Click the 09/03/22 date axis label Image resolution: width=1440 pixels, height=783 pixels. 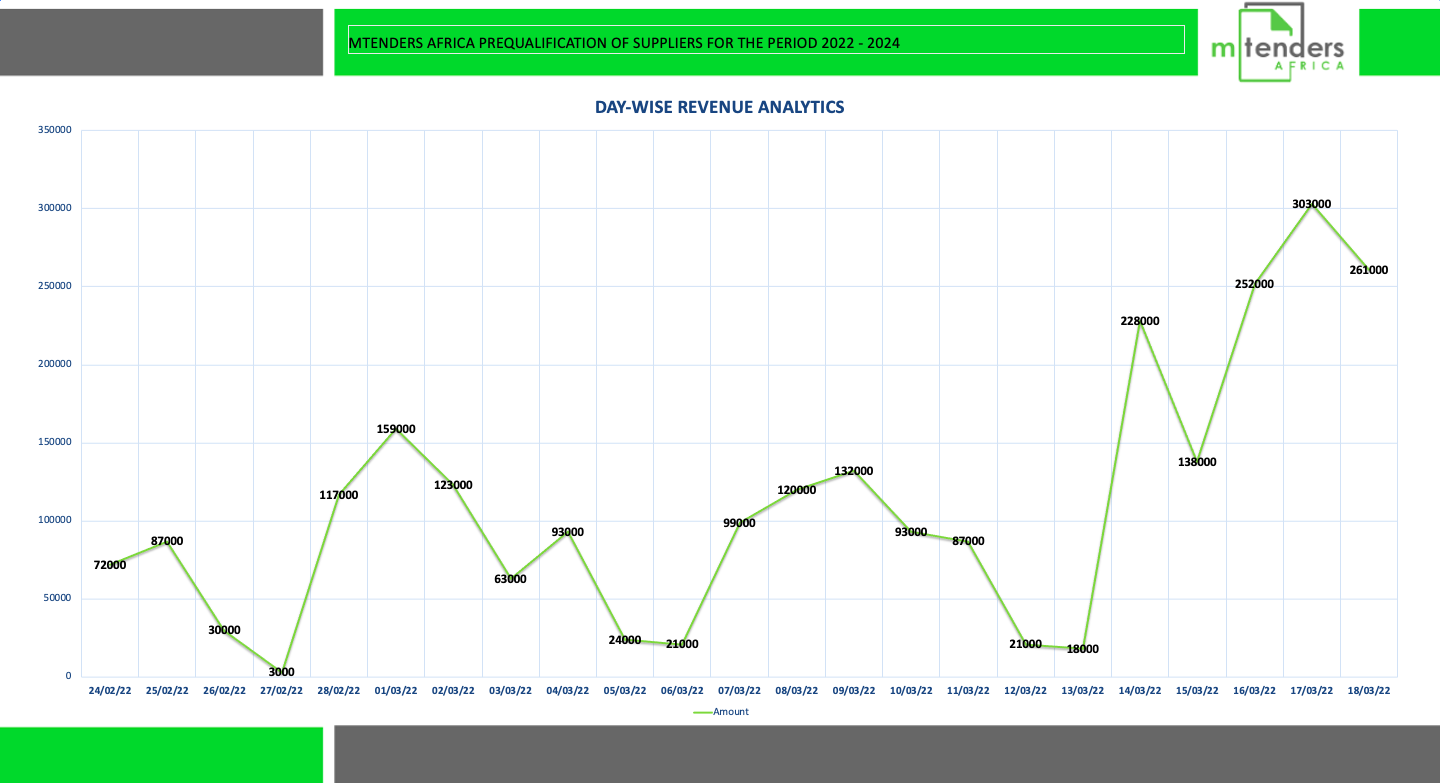854,690
